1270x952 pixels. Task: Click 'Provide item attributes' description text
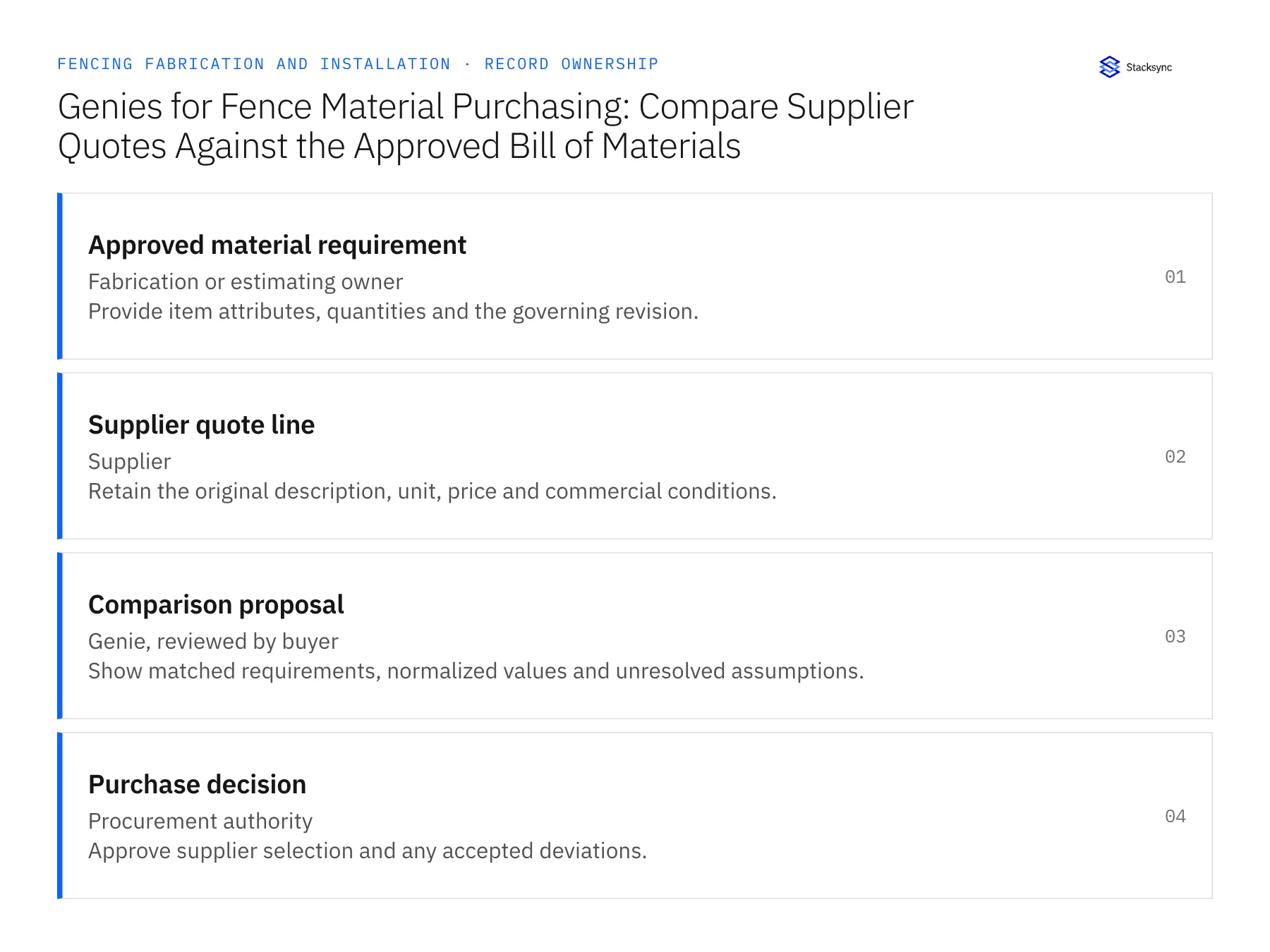click(x=393, y=312)
